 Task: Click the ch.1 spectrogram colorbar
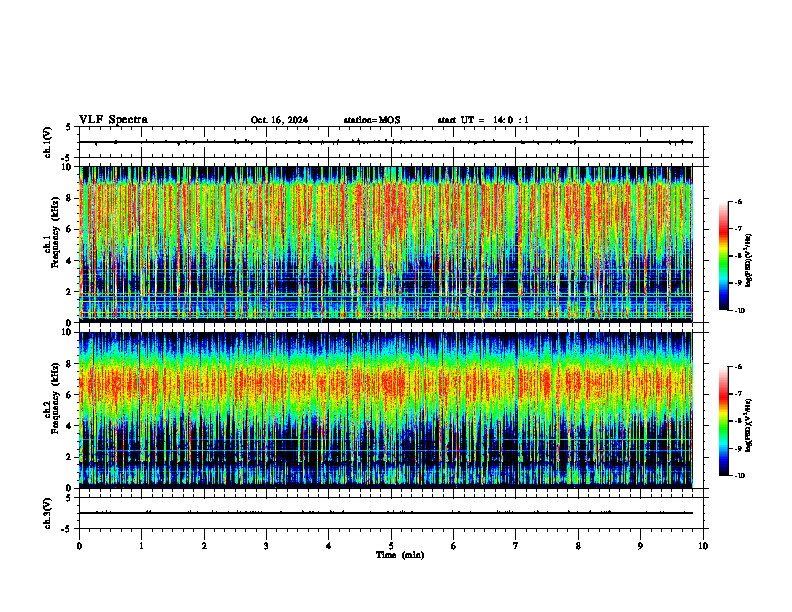[723, 256]
